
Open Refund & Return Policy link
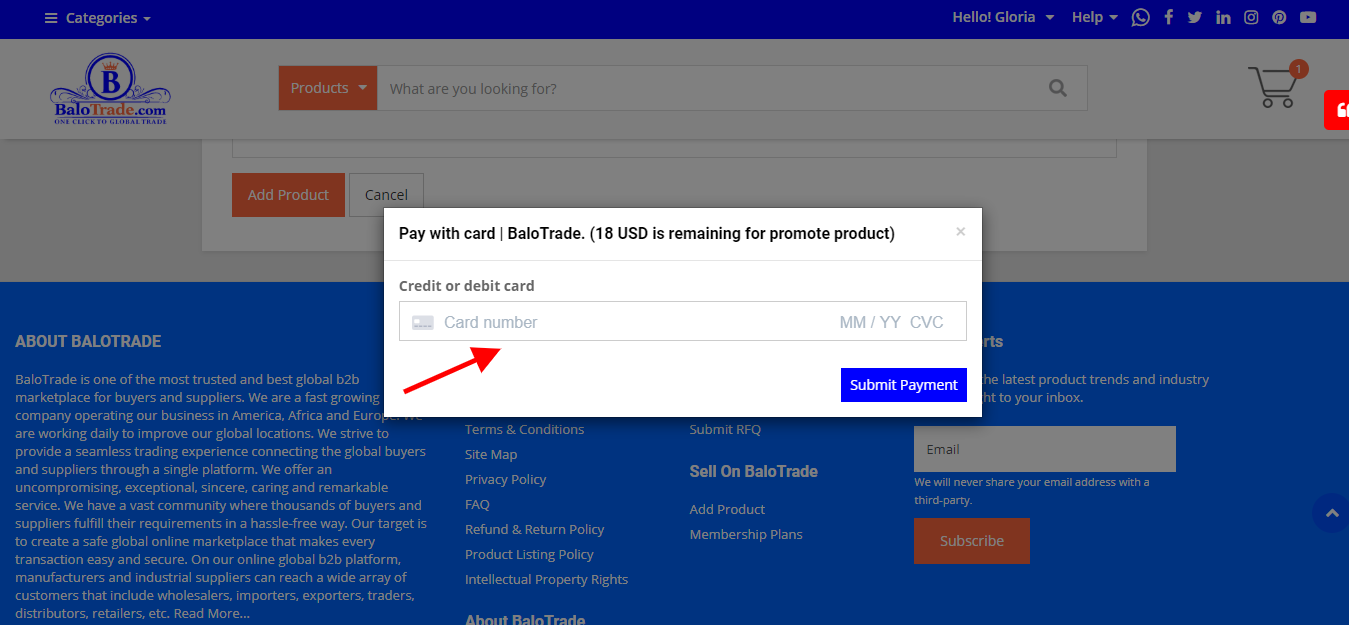coord(535,529)
